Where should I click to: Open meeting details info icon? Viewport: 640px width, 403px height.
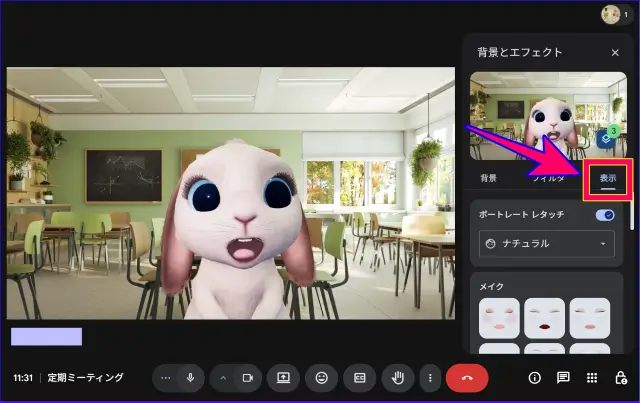pyautogui.click(x=534, y=378)
